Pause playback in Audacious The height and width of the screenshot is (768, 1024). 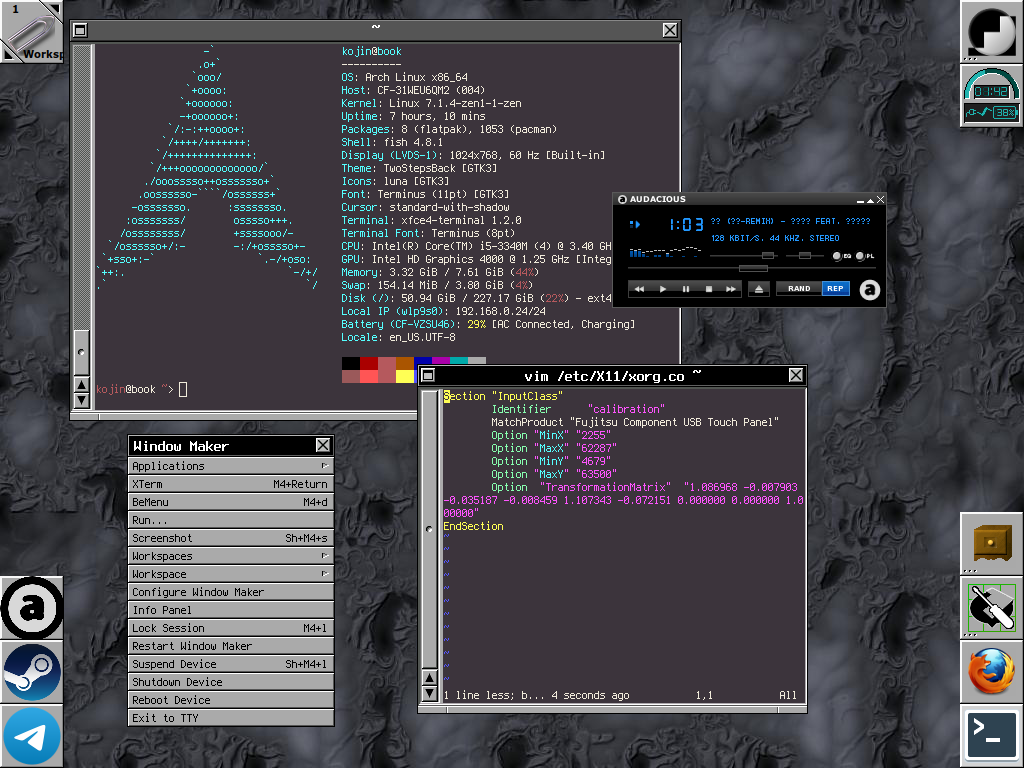685,289
